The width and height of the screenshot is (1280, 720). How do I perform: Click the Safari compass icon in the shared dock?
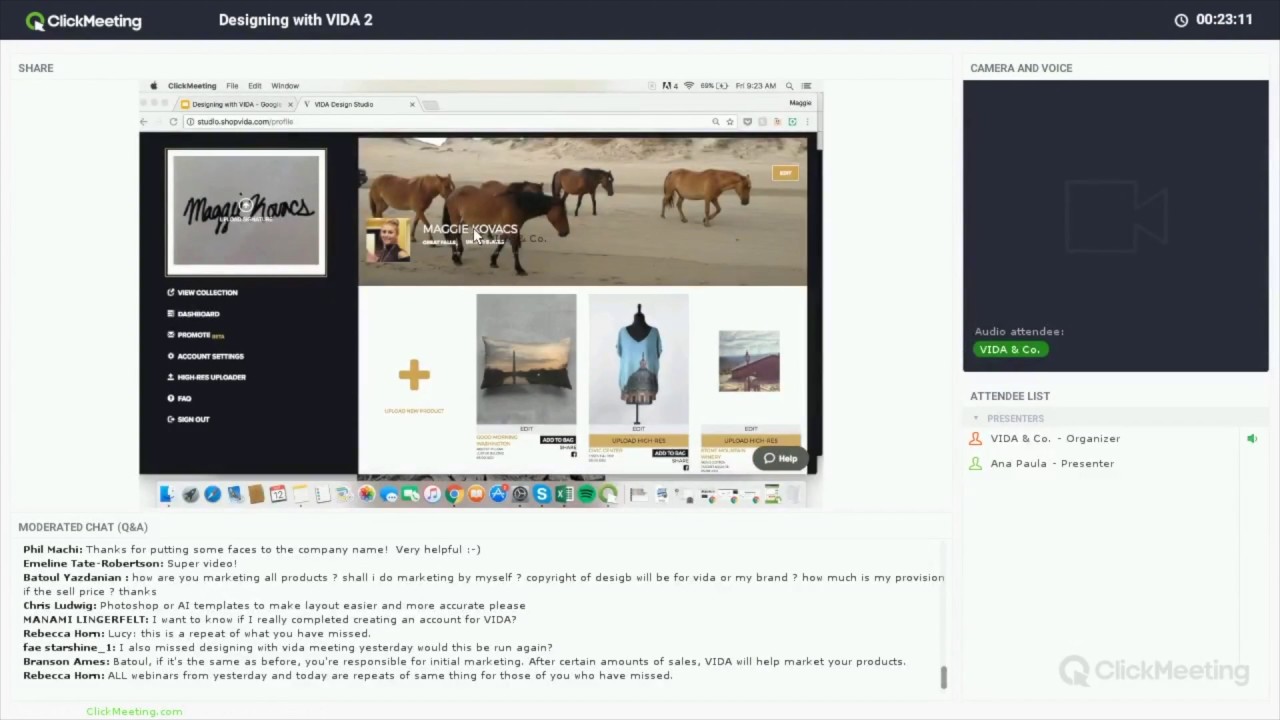(213, 494)
